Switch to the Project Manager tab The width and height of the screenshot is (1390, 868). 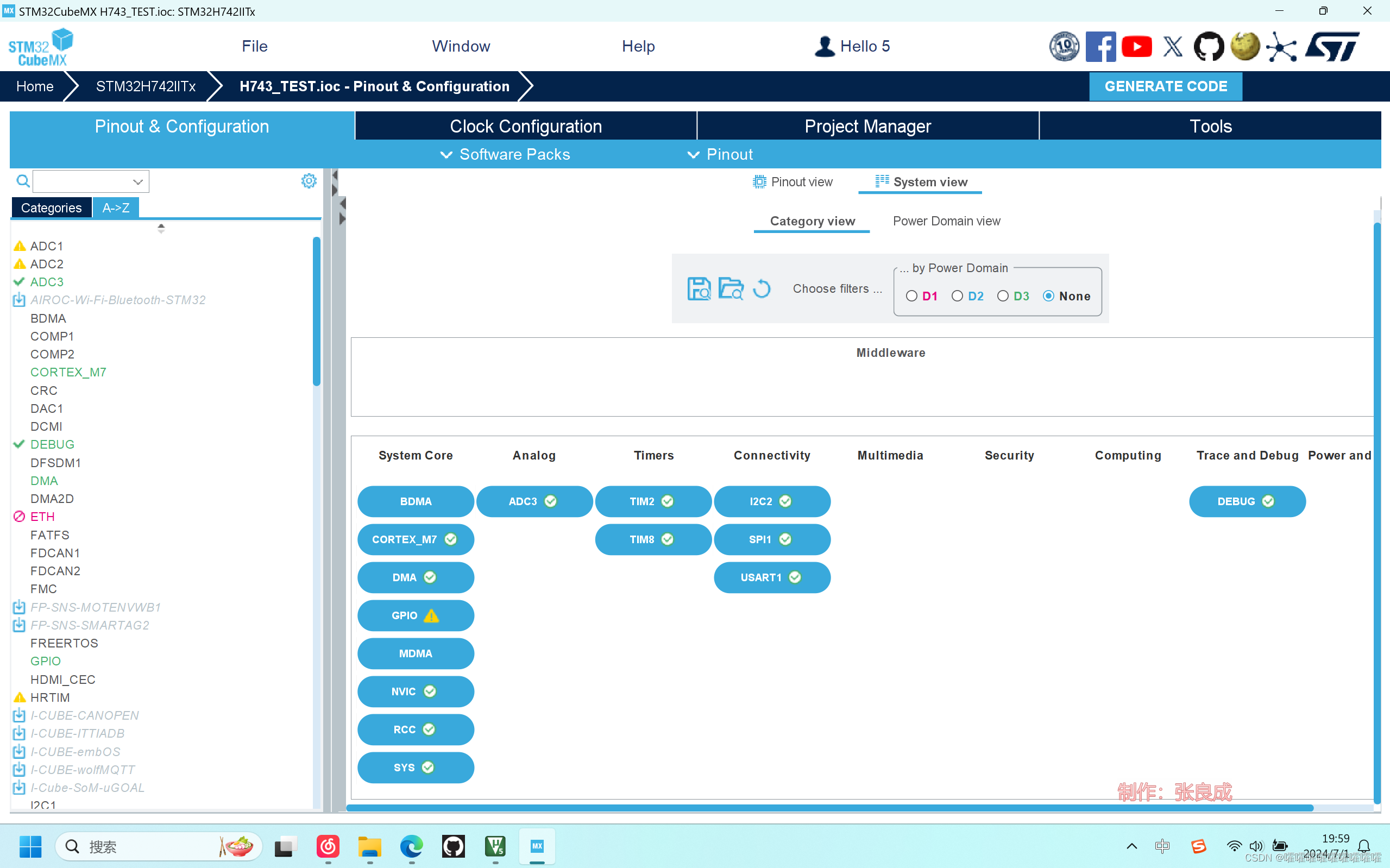pos(868,127)
